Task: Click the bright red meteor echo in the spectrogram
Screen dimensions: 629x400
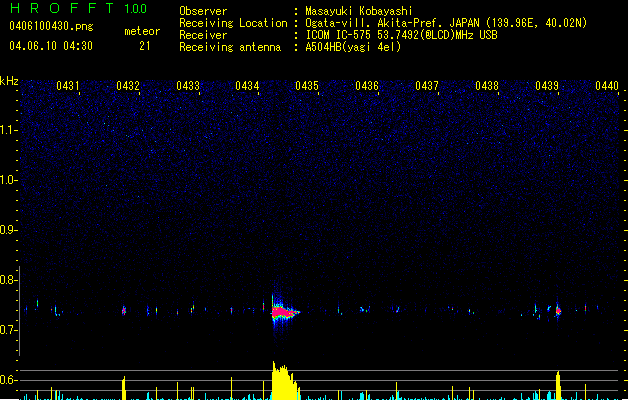Action: click(283, 312)
